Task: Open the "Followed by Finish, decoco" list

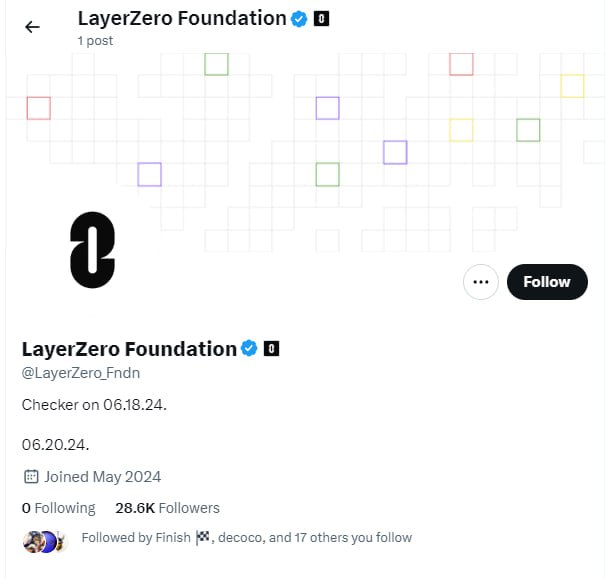Action: (246, 538)
